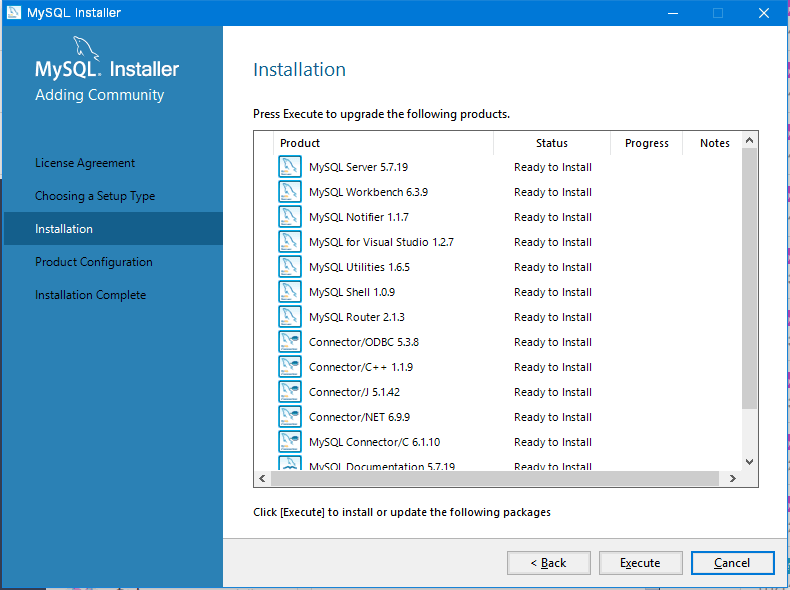Screen dimensions: 790x590
Task: Click the horizontal scrollbar right arrow
Action: click(732, 479)
